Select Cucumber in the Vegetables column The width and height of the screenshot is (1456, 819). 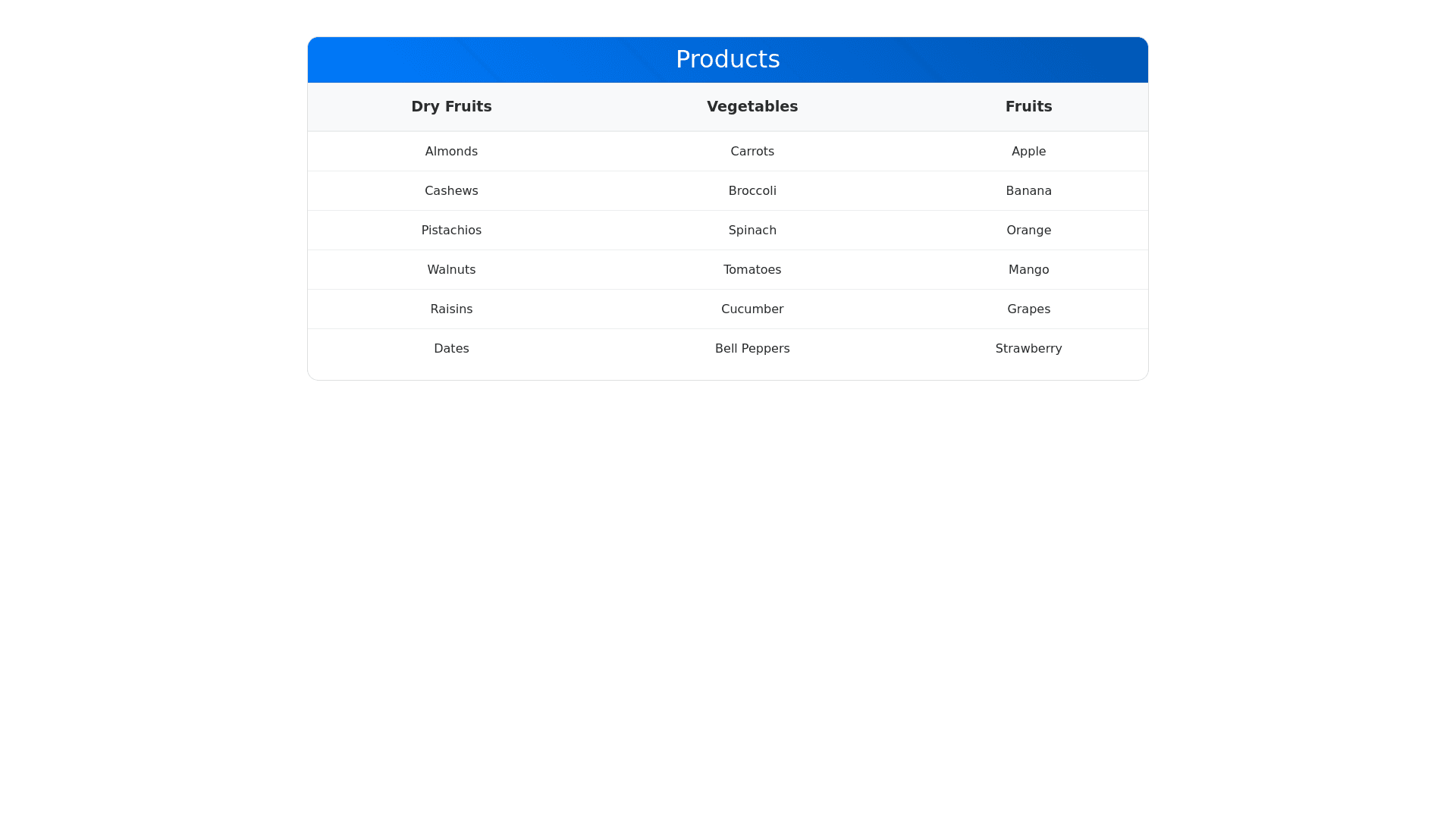(x=752, y=309)
